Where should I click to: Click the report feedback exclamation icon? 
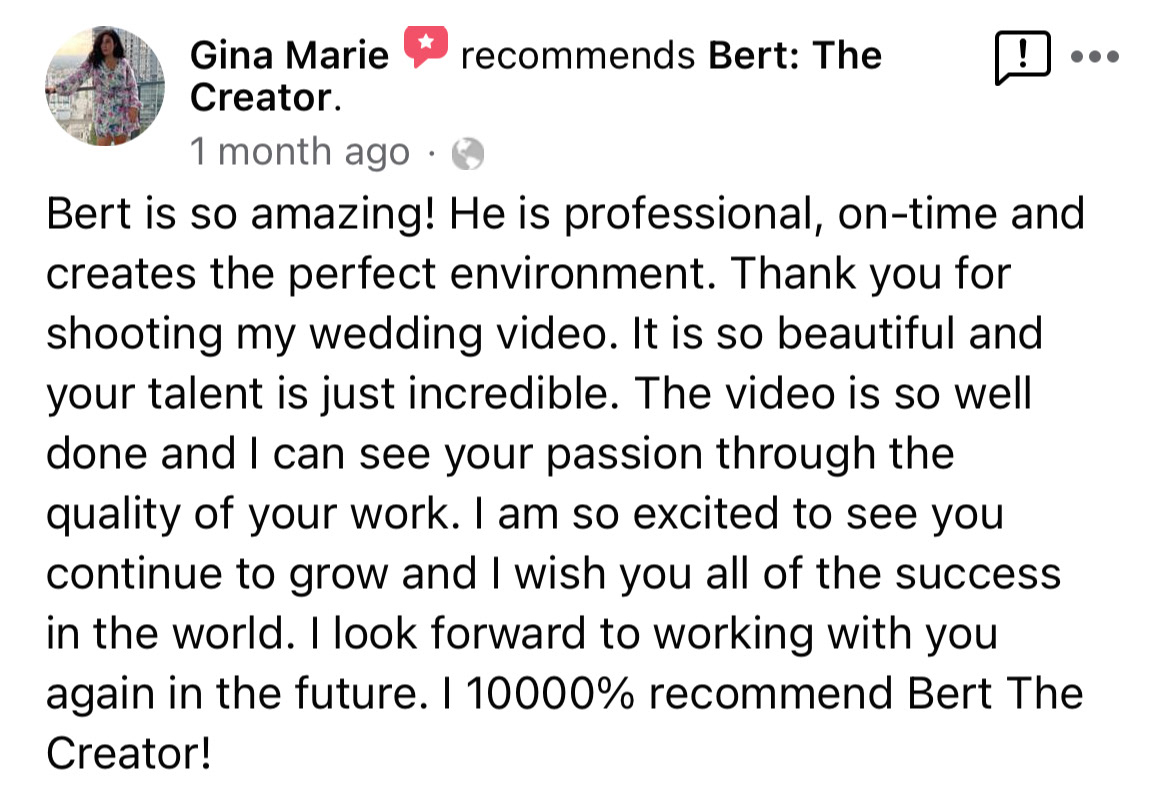(1022, 59)
